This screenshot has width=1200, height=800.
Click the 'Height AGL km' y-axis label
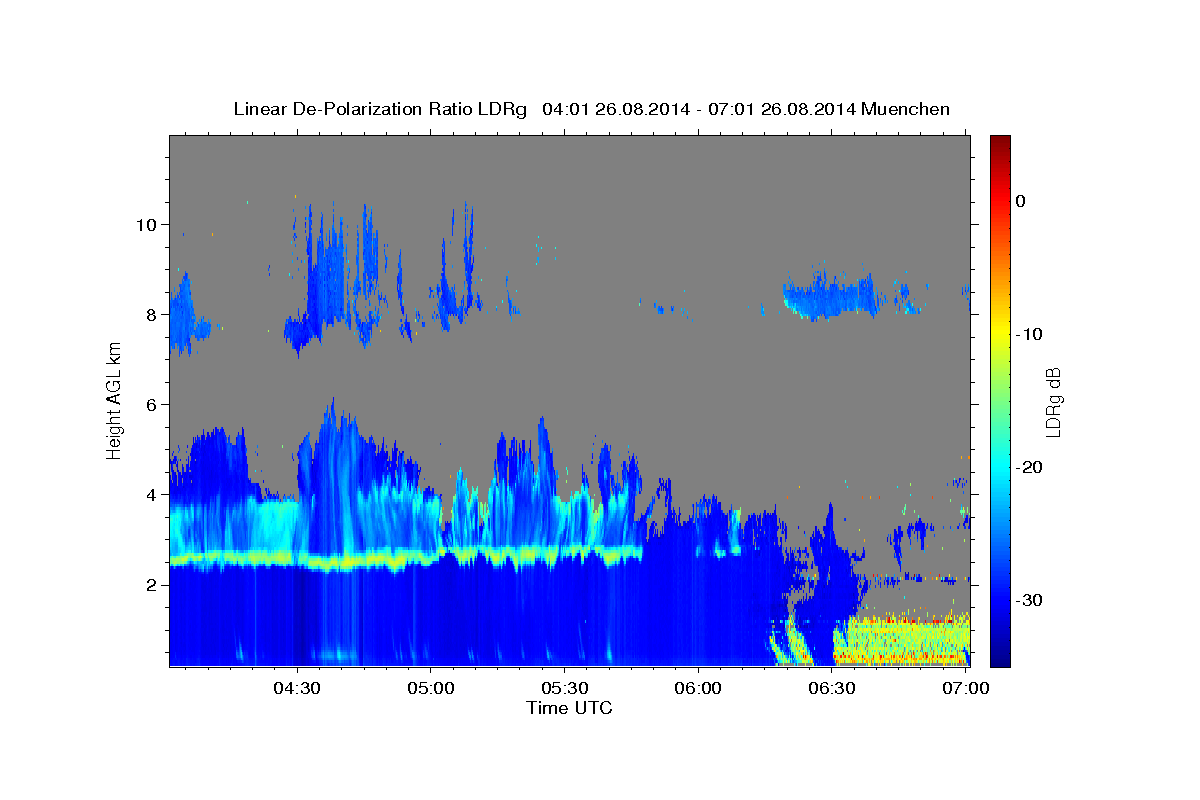[x=114, y=399]
